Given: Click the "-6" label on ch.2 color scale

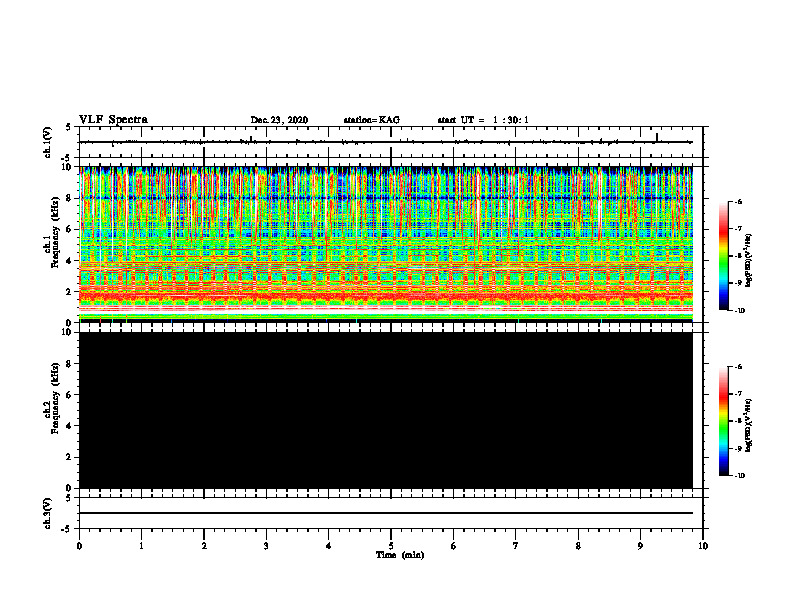Looking at the screenshot, I should 738,367.
